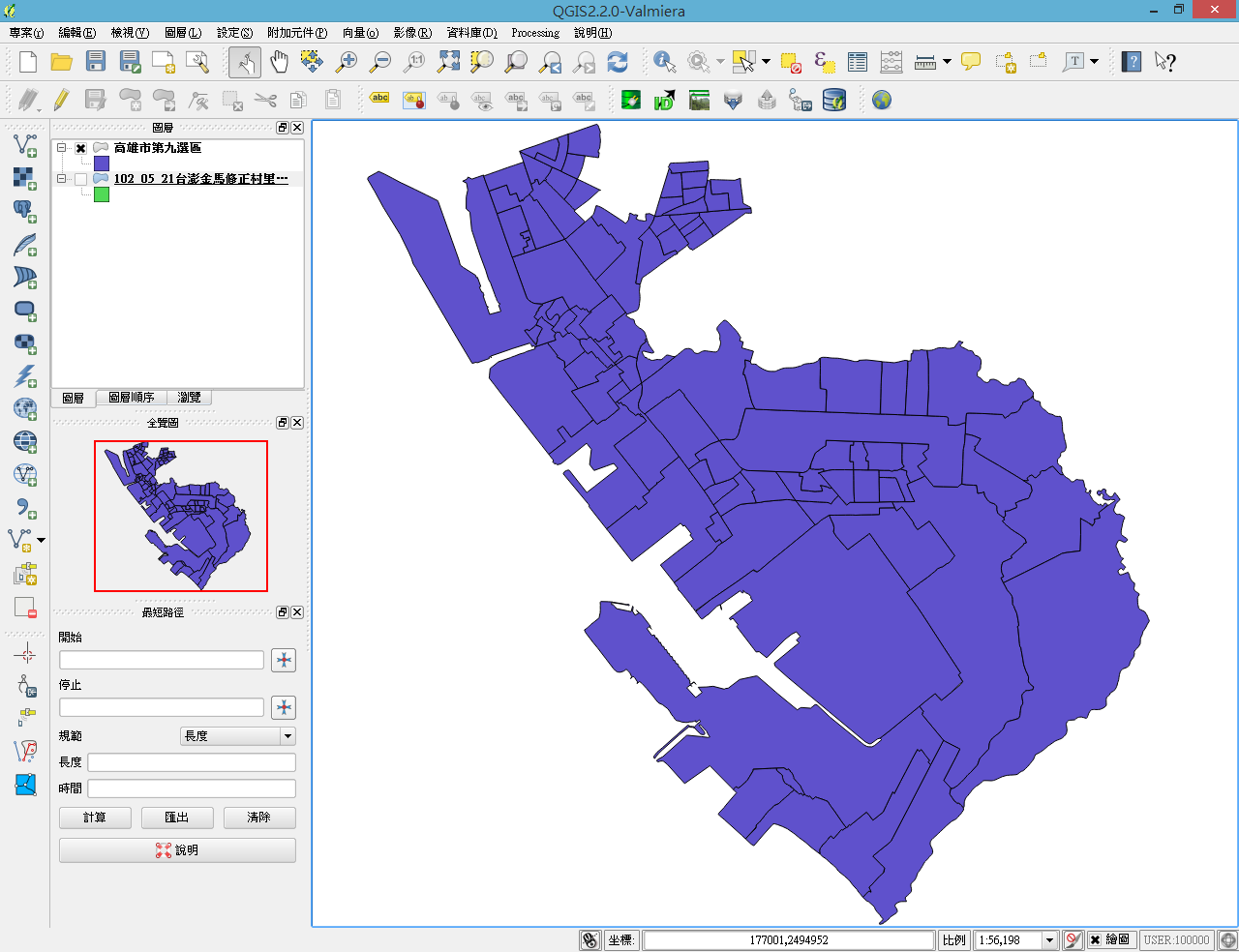Uncheck the 高雄市第九選區 layer visibility
The width and height of the screenshot is (1239, 952).
coord(81,149)
